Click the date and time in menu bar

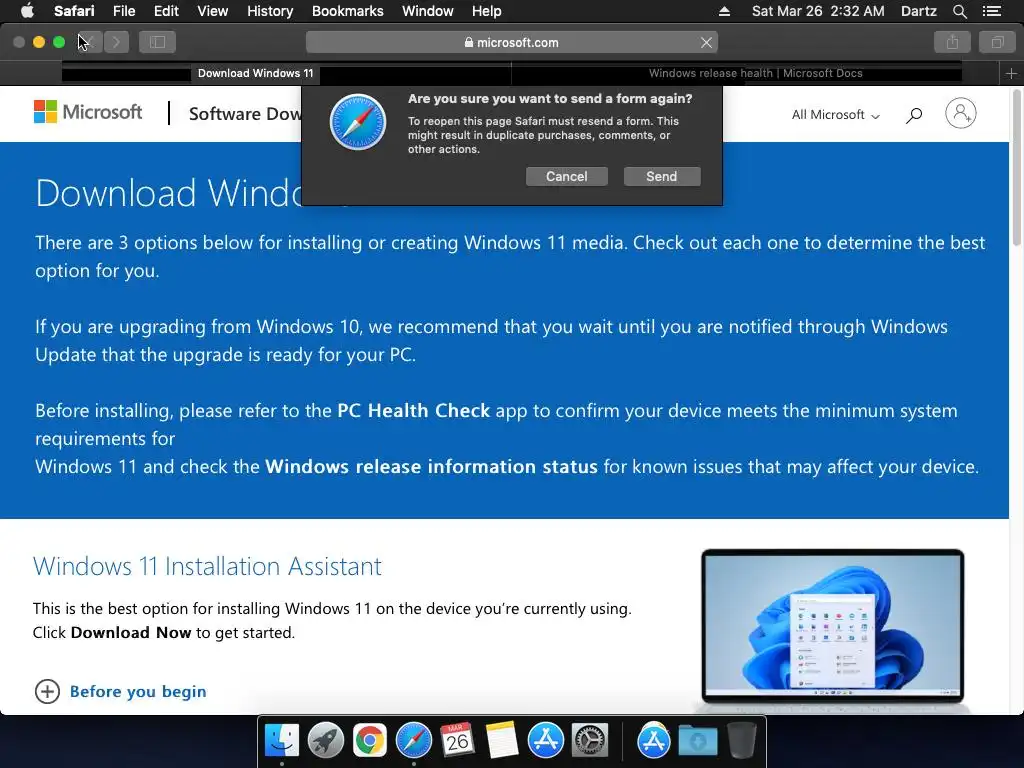pos(818,11)
